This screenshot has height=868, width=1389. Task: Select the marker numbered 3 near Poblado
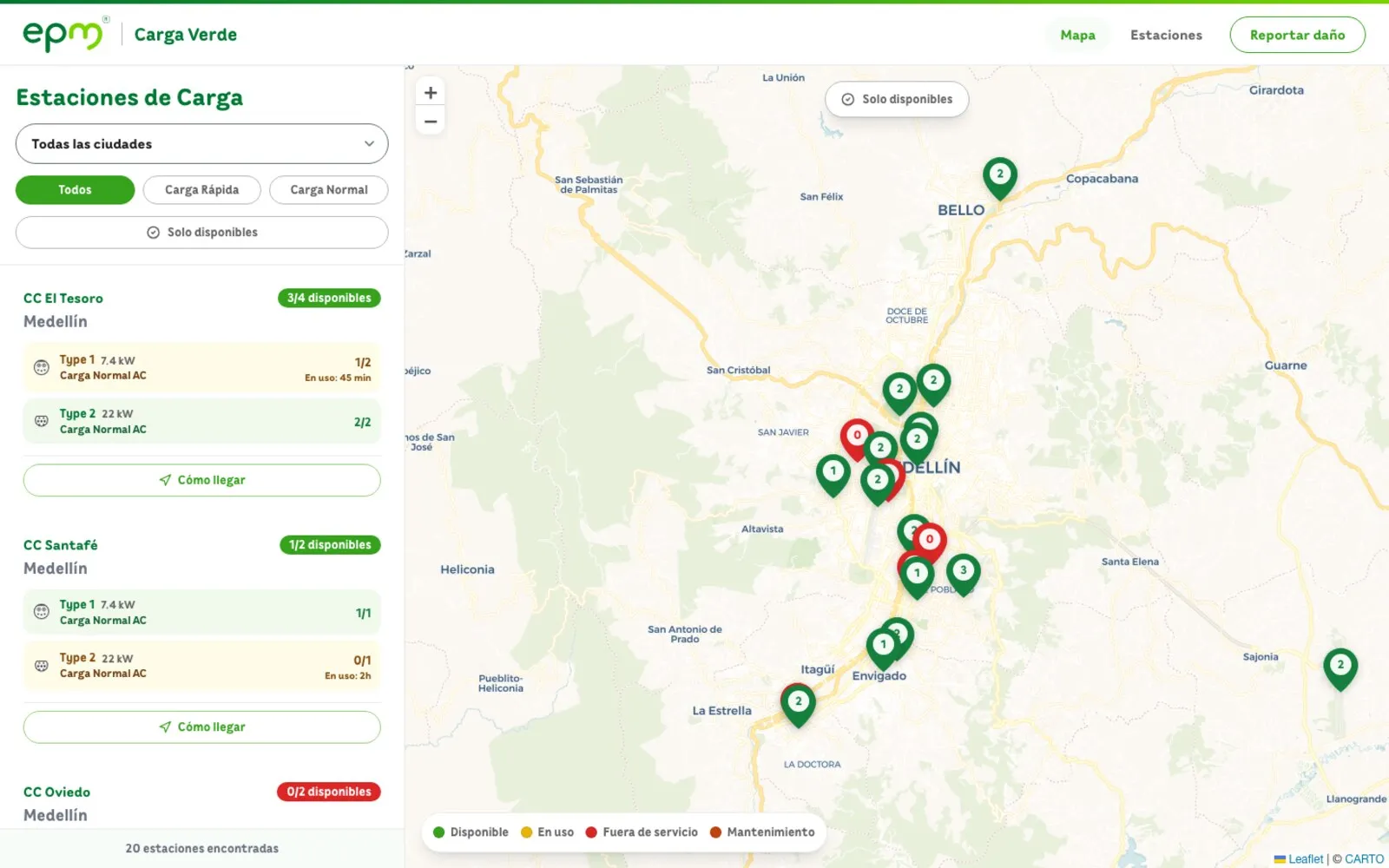click(x=963, y=574)
